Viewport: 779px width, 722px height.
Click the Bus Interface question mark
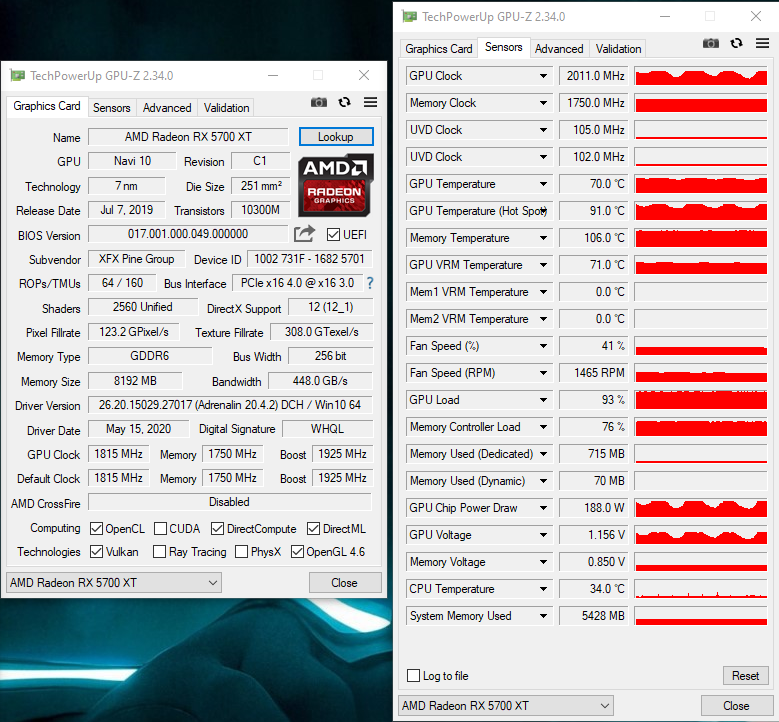click(x=370, y=283)
